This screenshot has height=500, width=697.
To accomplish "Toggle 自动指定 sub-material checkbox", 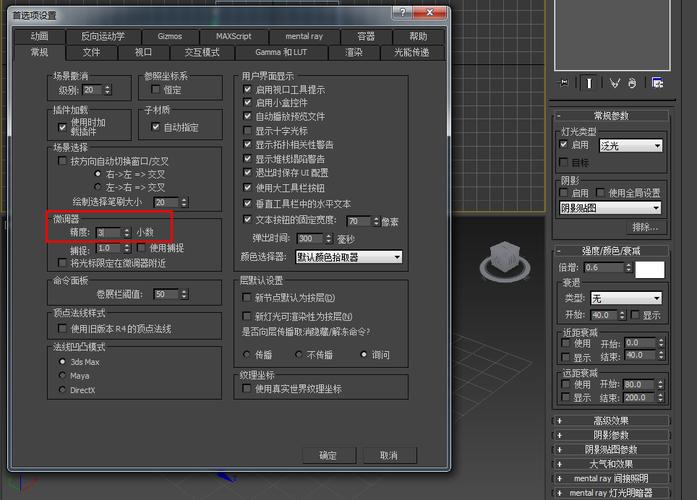I will (x=156, y=127).
